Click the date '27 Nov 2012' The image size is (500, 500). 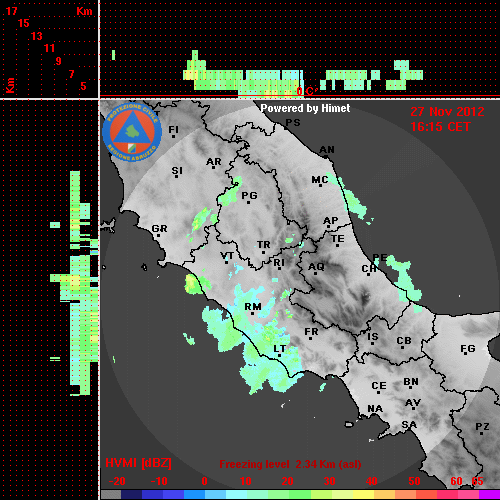coord(447,112)
